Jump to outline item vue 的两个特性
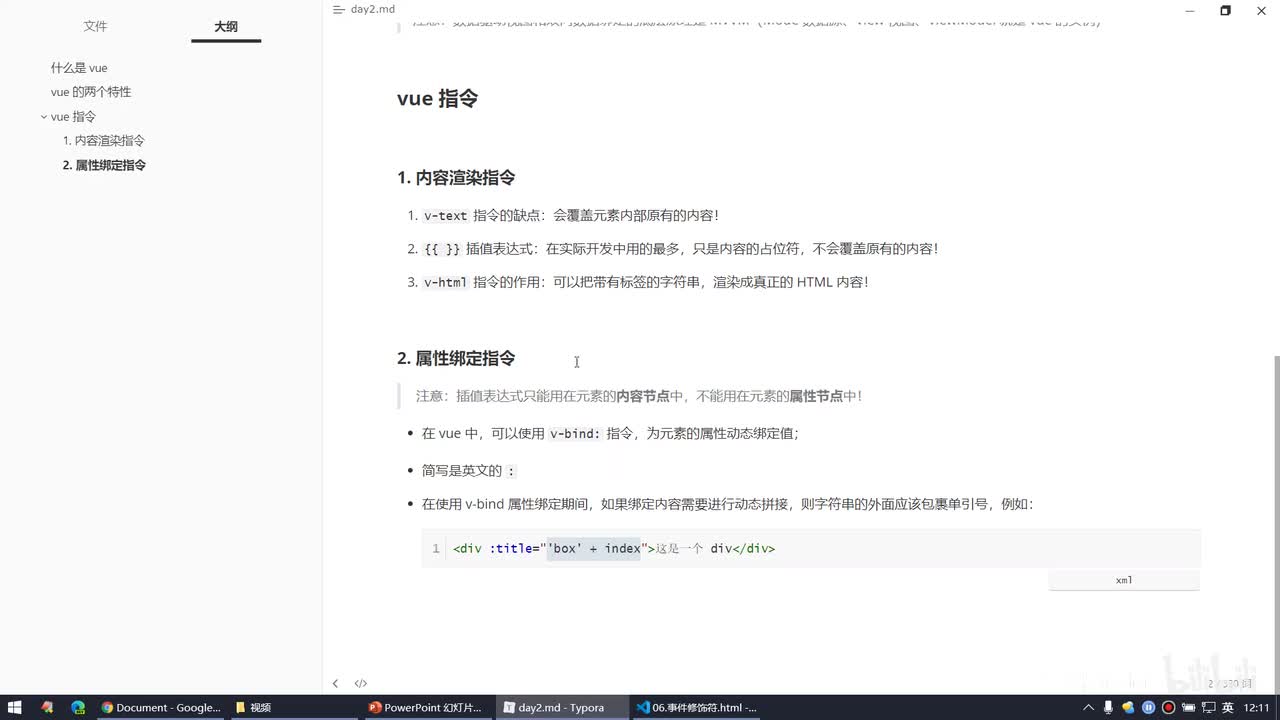This screenshot has width=1280, height=720. pyautogui.click(x=91, y=92)
